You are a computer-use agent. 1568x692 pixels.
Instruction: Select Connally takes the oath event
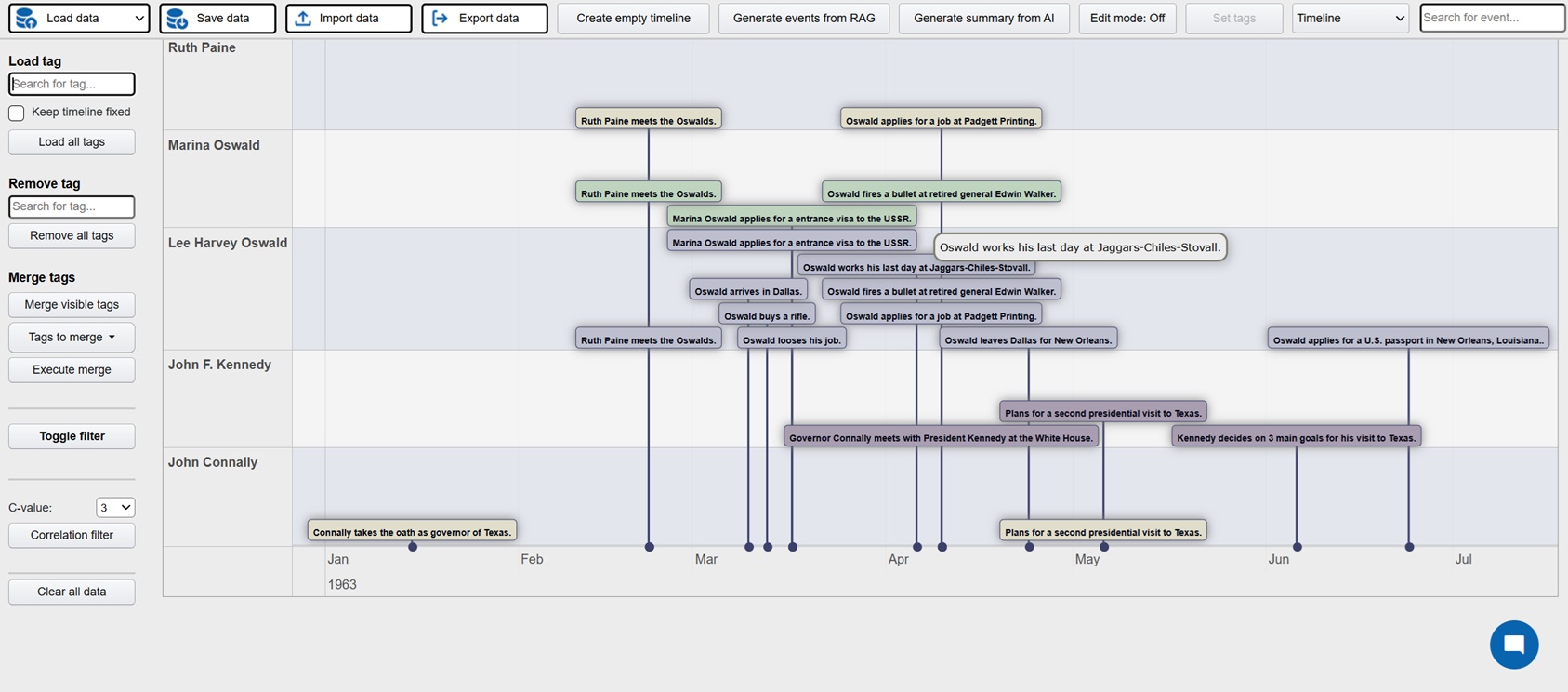tap(412, 531)
